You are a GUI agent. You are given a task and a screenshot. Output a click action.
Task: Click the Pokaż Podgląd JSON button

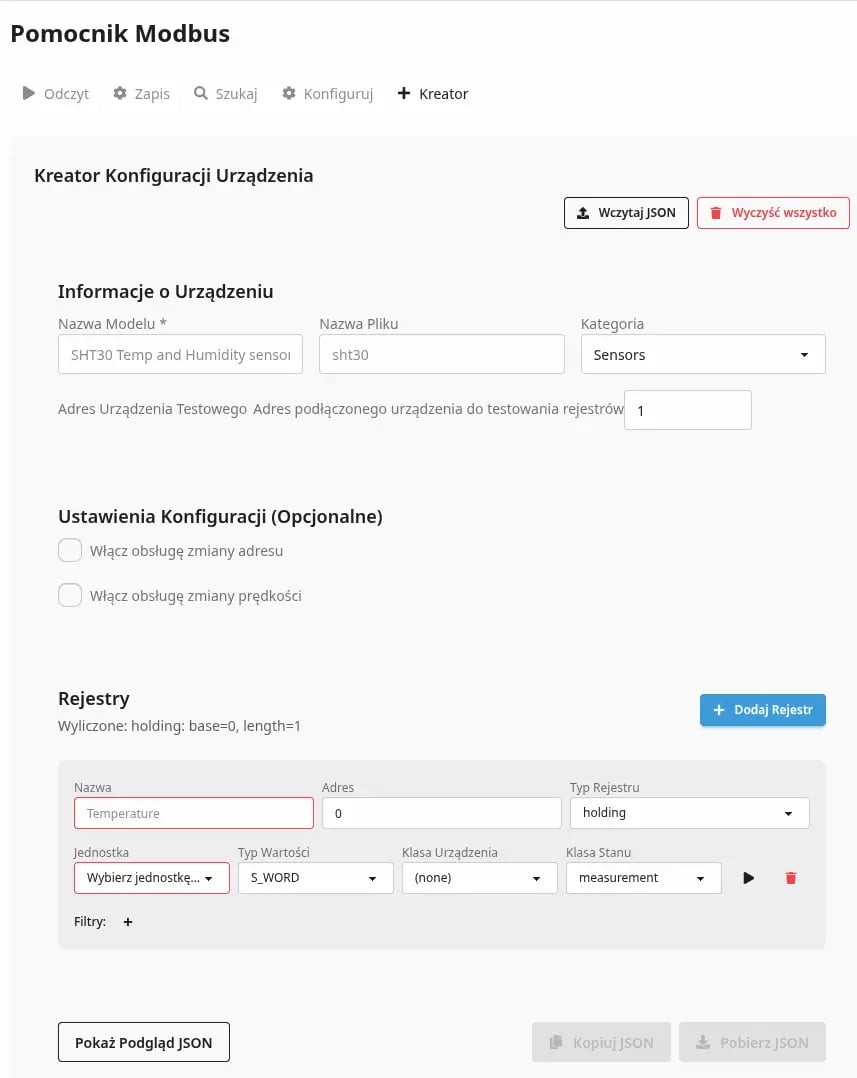pyautogui.click(x=143, y=1042)
